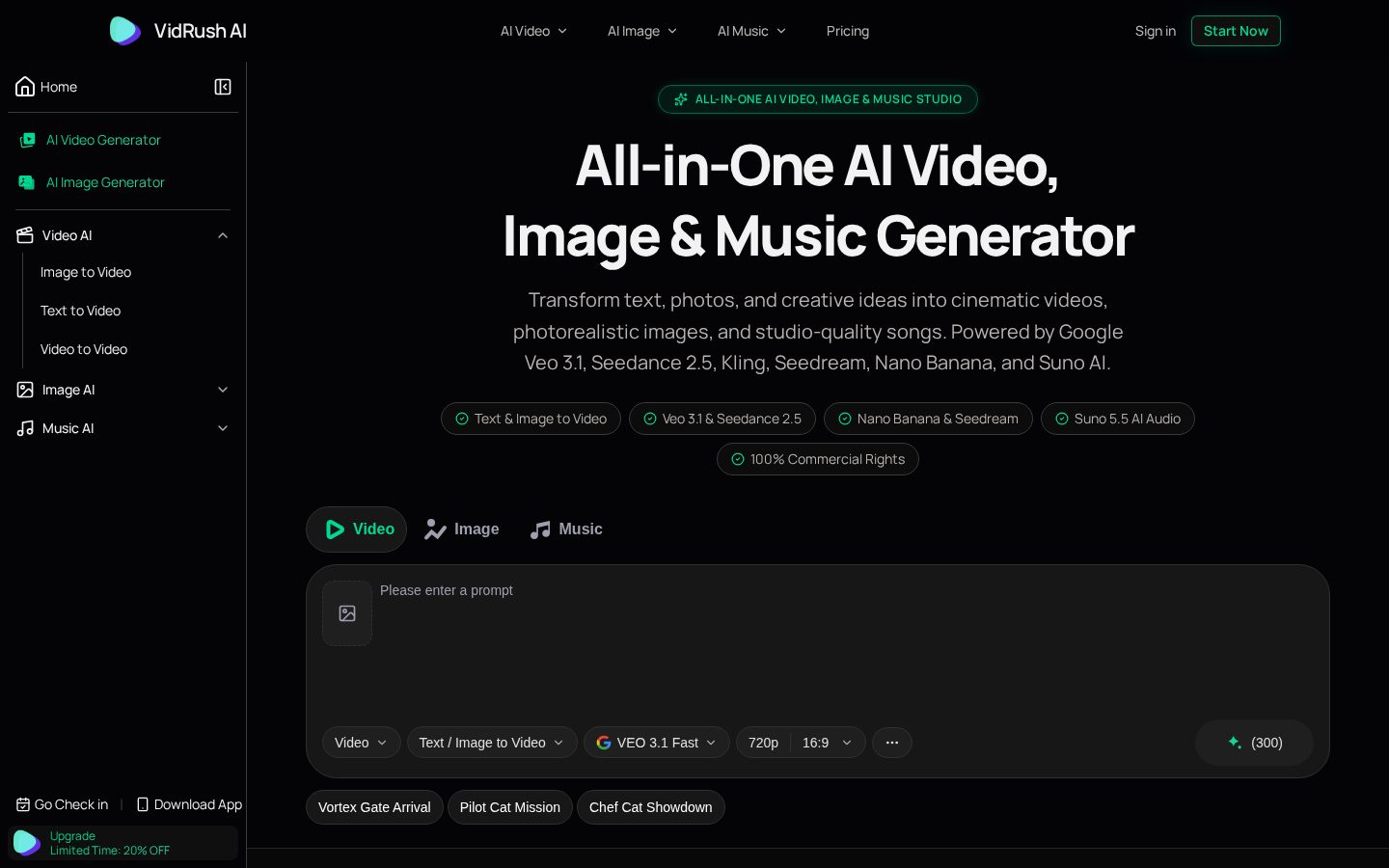Click the 100% Commercial Rights badge

click(x=818, y=459)
